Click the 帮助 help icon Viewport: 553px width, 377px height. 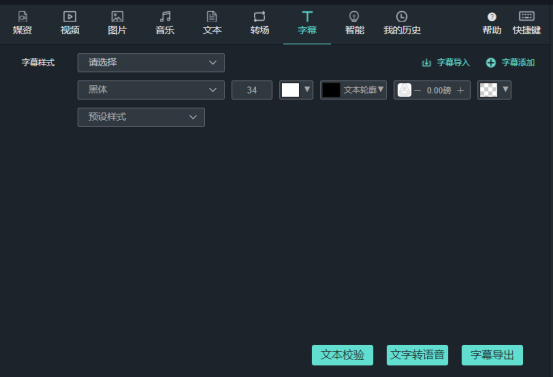(x=492, y=23)
